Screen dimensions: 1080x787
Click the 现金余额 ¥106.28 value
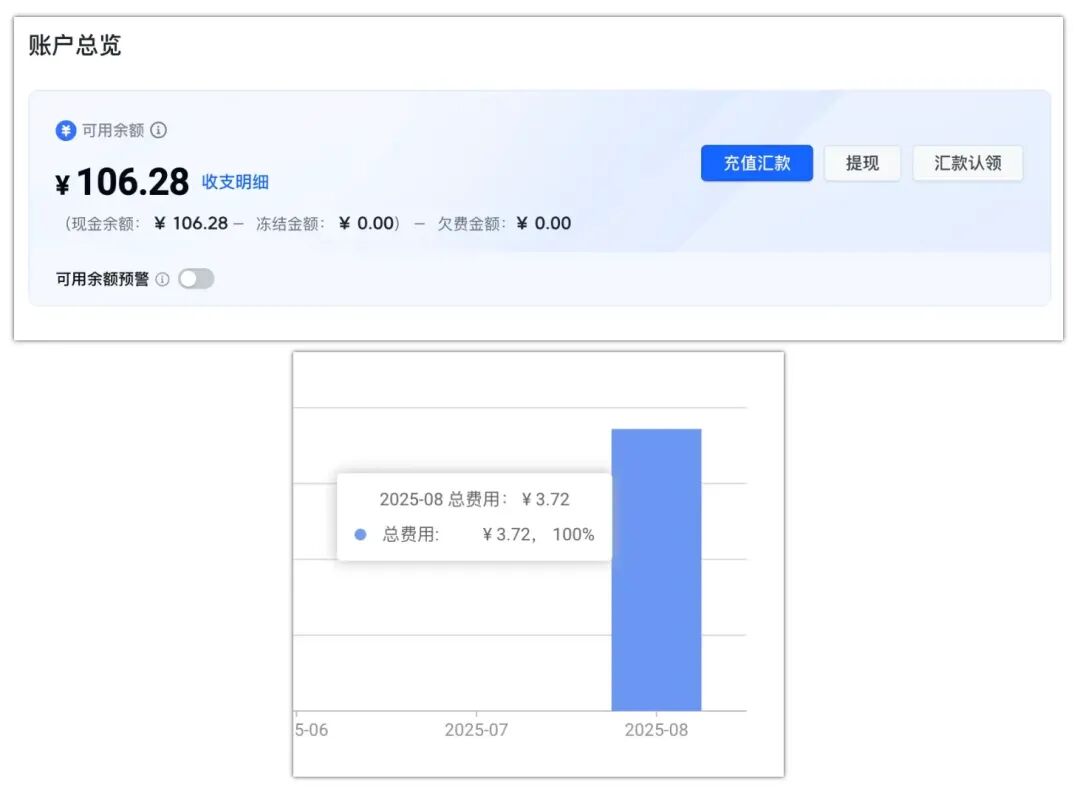point(191,224)
